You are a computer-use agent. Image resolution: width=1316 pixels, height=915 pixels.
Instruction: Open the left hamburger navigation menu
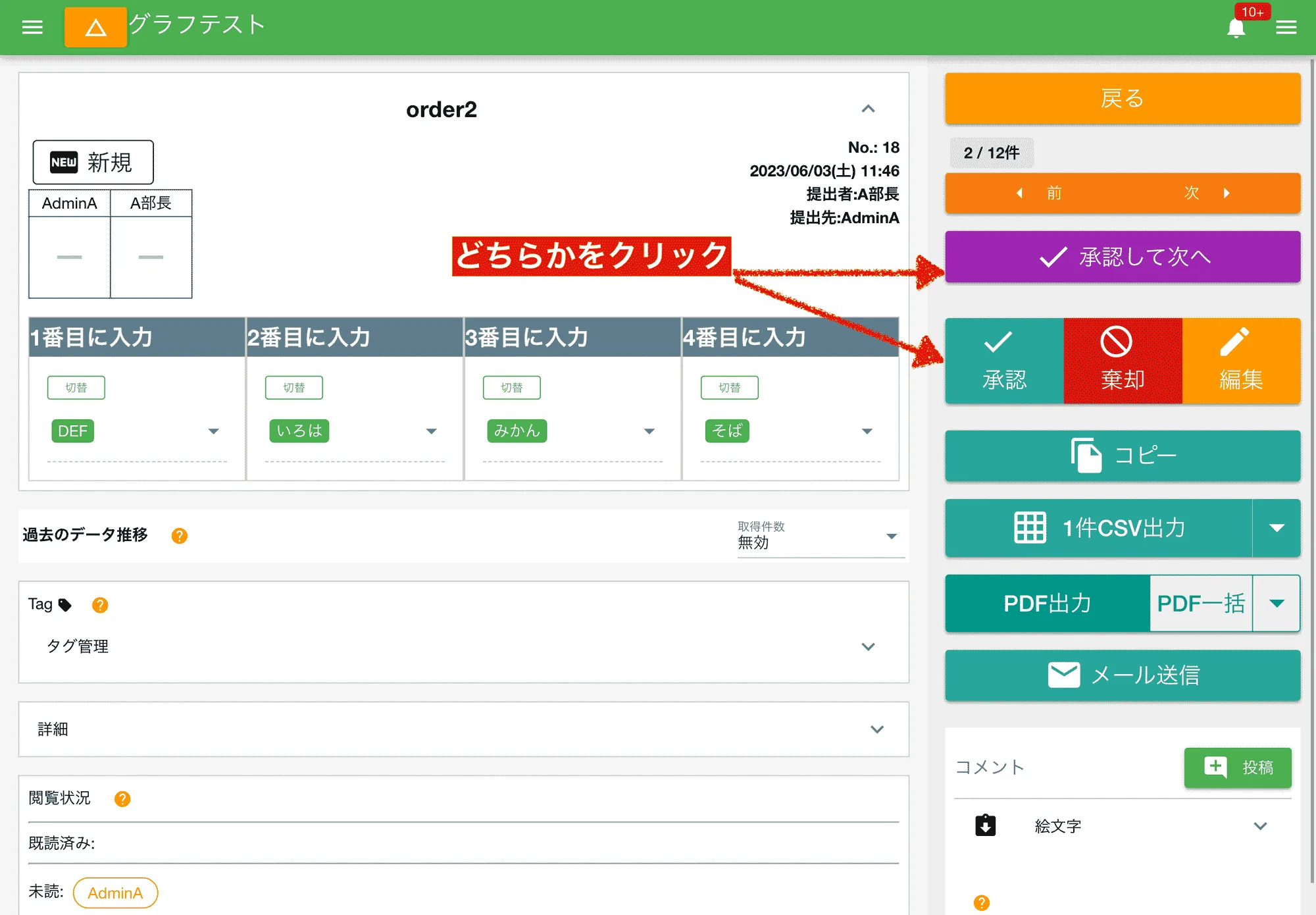32,26
